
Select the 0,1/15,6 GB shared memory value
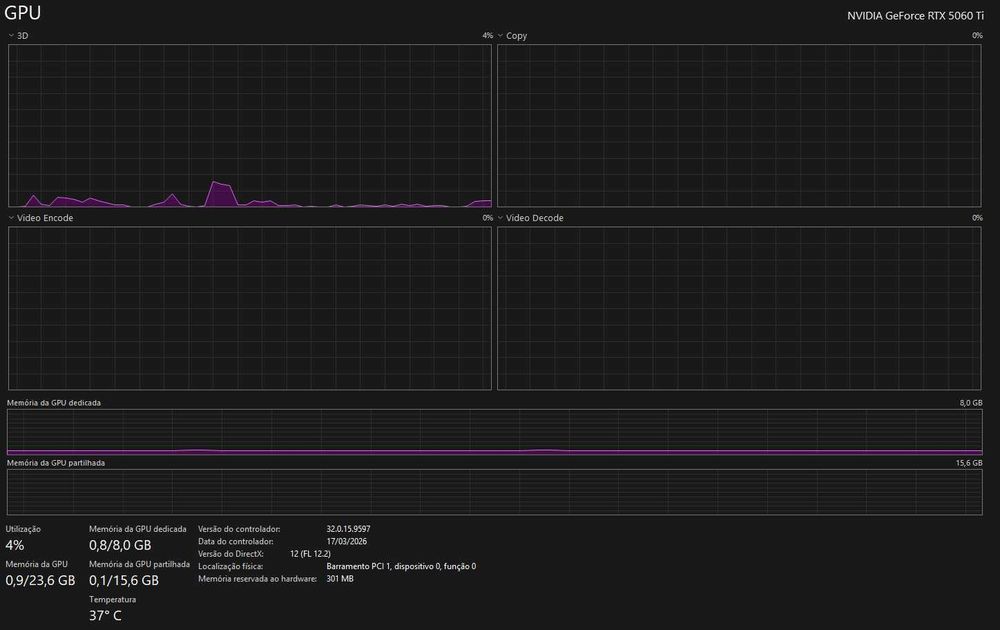pos(124,580)
